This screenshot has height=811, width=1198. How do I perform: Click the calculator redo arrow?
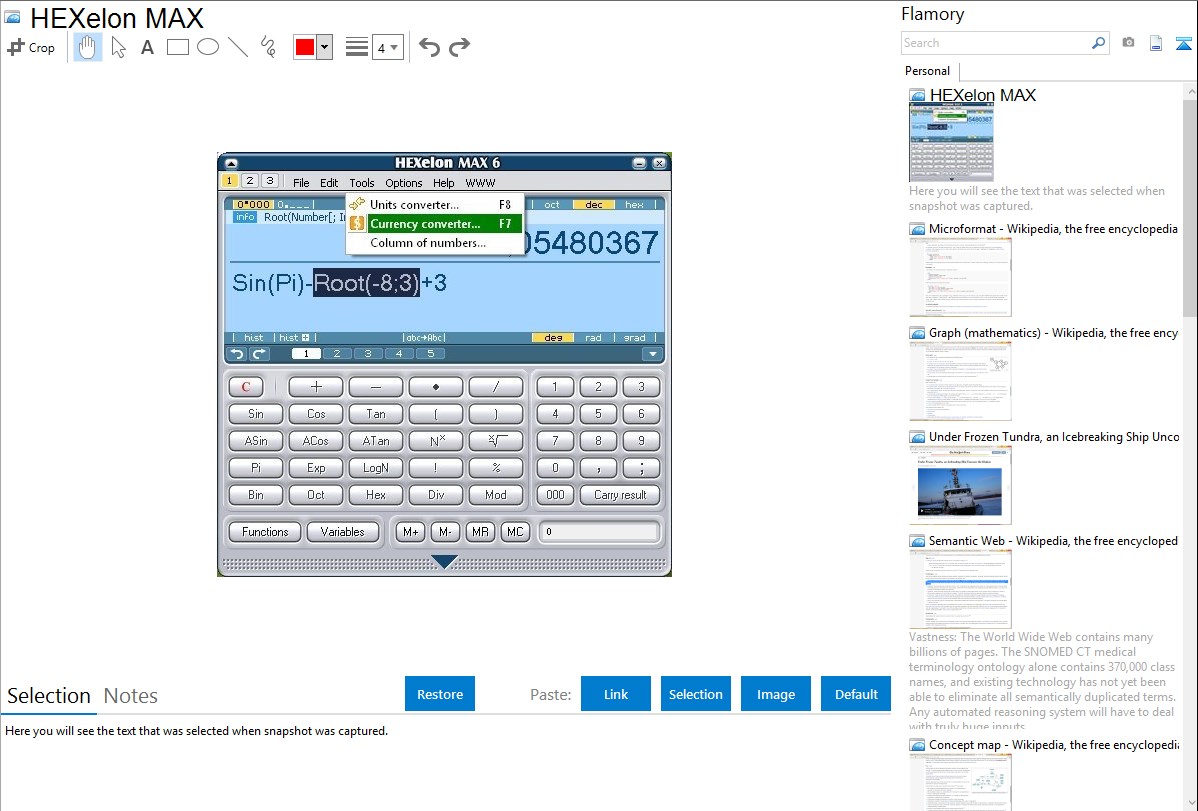tap(260, 354)
